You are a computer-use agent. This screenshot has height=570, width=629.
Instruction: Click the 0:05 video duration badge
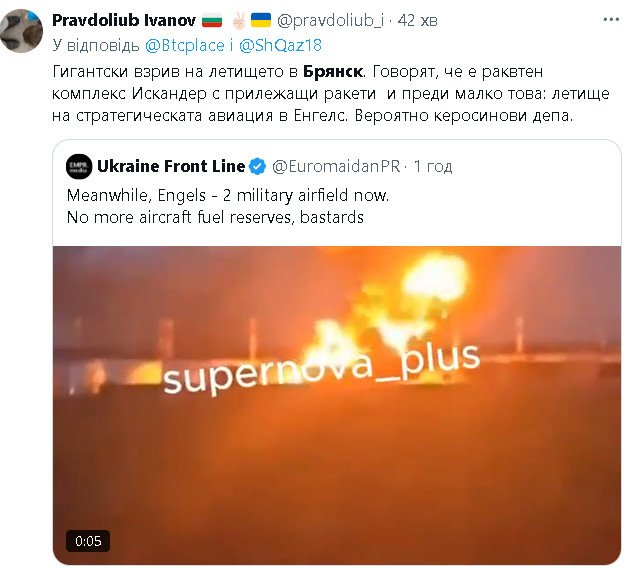click(88, 541)
